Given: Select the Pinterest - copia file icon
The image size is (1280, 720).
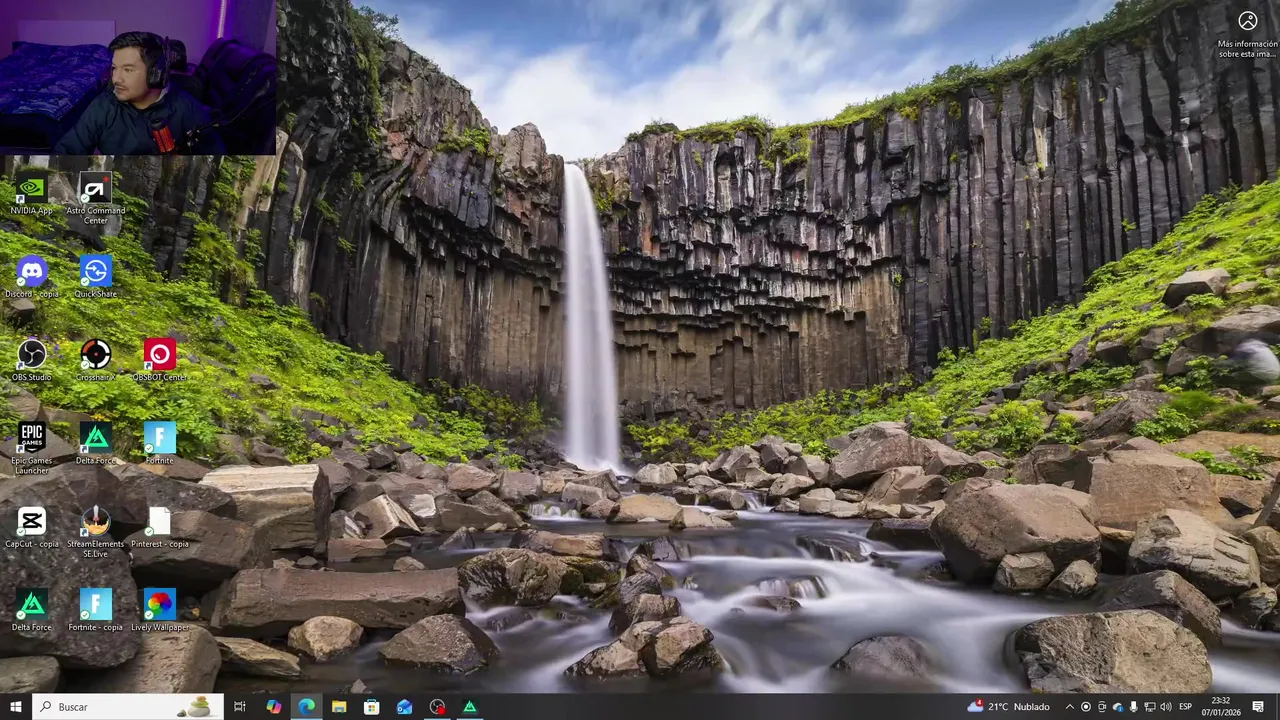Looking at the screenshot, I should click(x=159, y=527).
